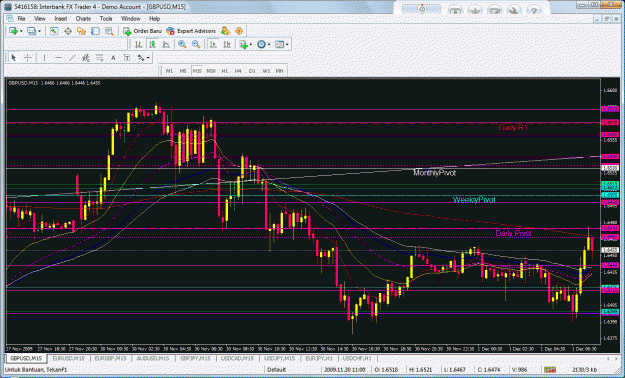Toggle the Expert Advisors button
The width and height of the screenshot is (625, 378).
coord(191,31)
